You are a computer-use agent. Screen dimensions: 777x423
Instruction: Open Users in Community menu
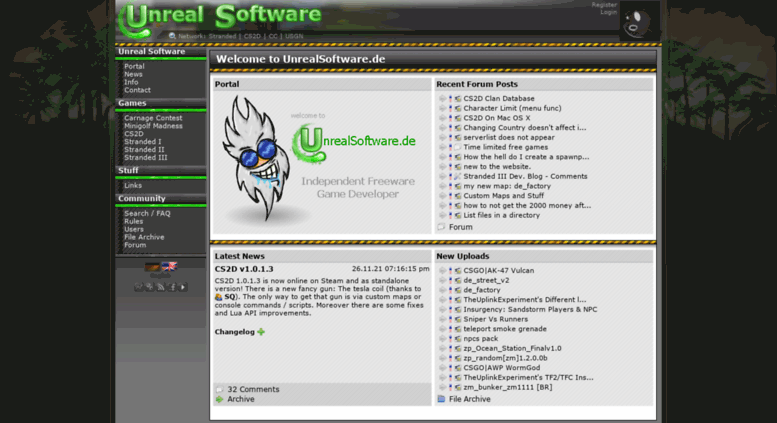pyautogui.click(x=134, y=229)
